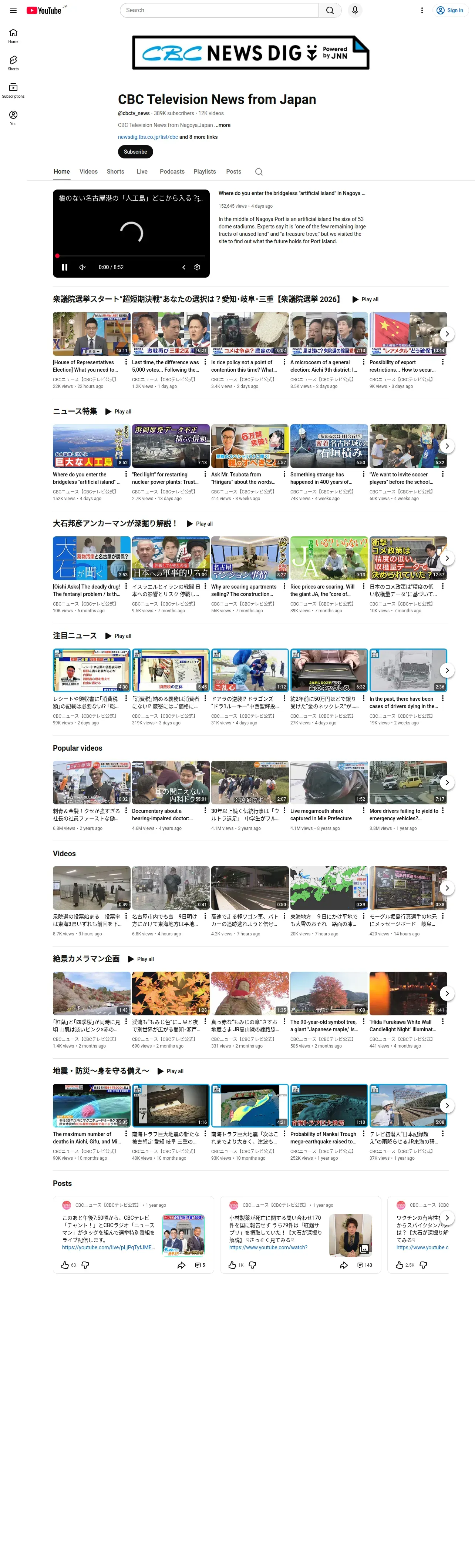Play all in ニュース特集 section

[x=118, y=412]
